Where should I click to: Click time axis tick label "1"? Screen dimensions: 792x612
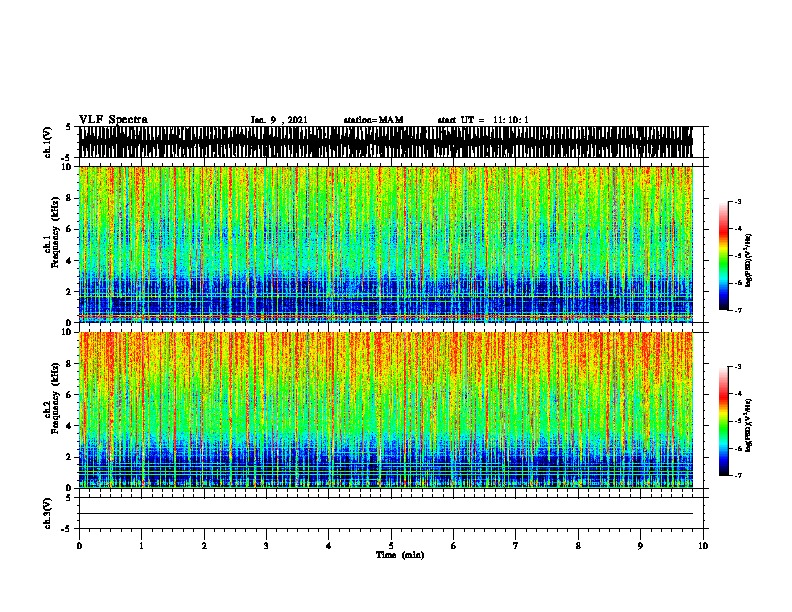[x=141, y=546]
